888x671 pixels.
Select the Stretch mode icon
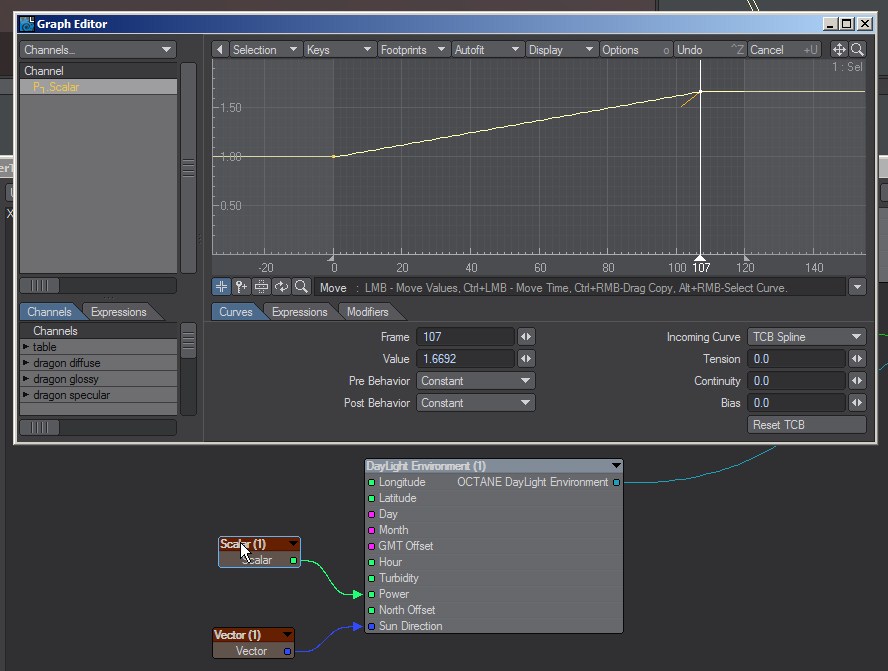click(x=261, y=287)
